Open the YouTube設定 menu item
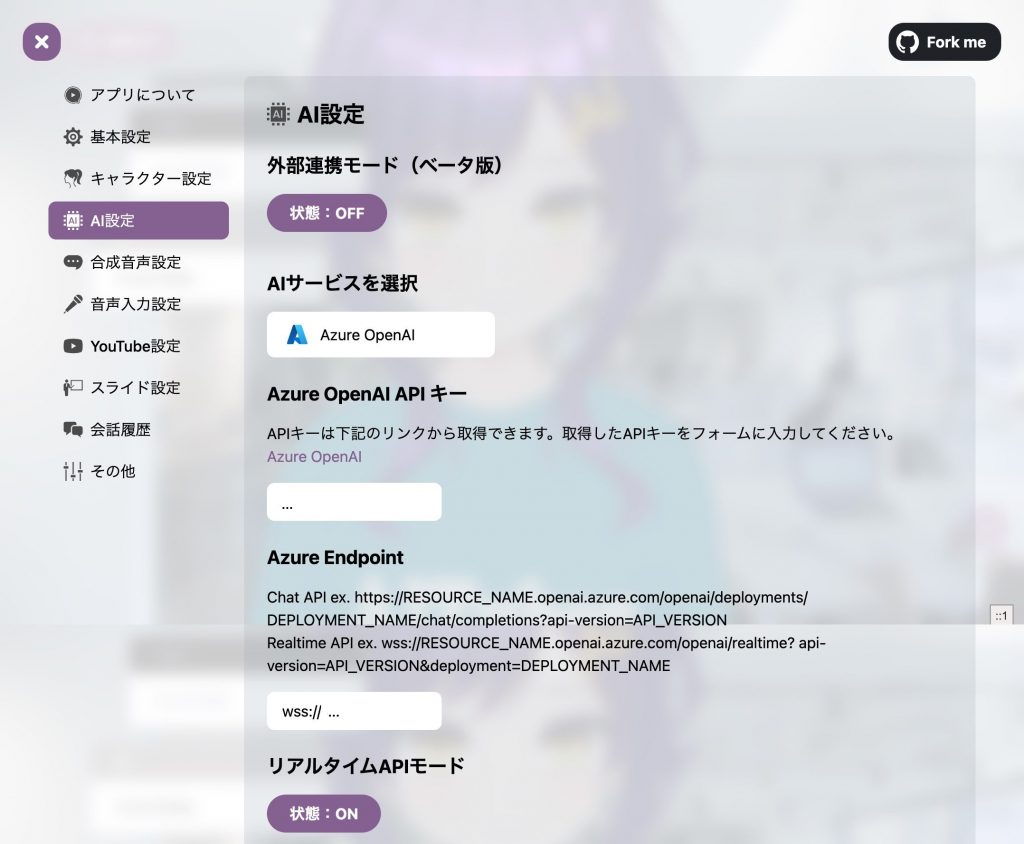 tap(138, 346)
